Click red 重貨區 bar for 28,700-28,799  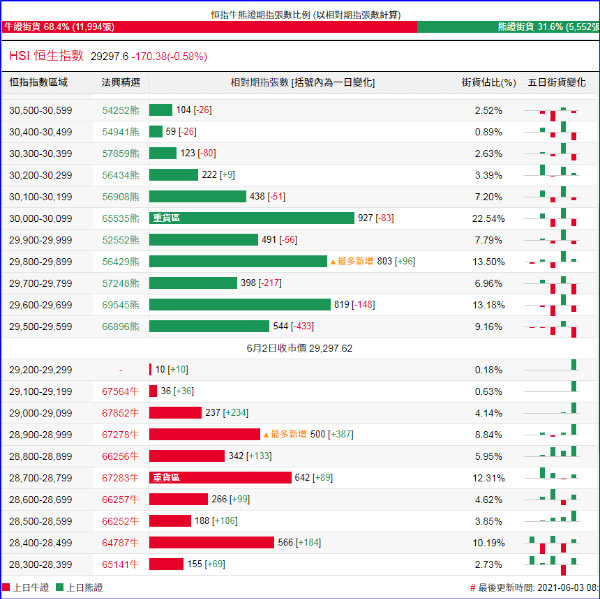click(220, 477)
